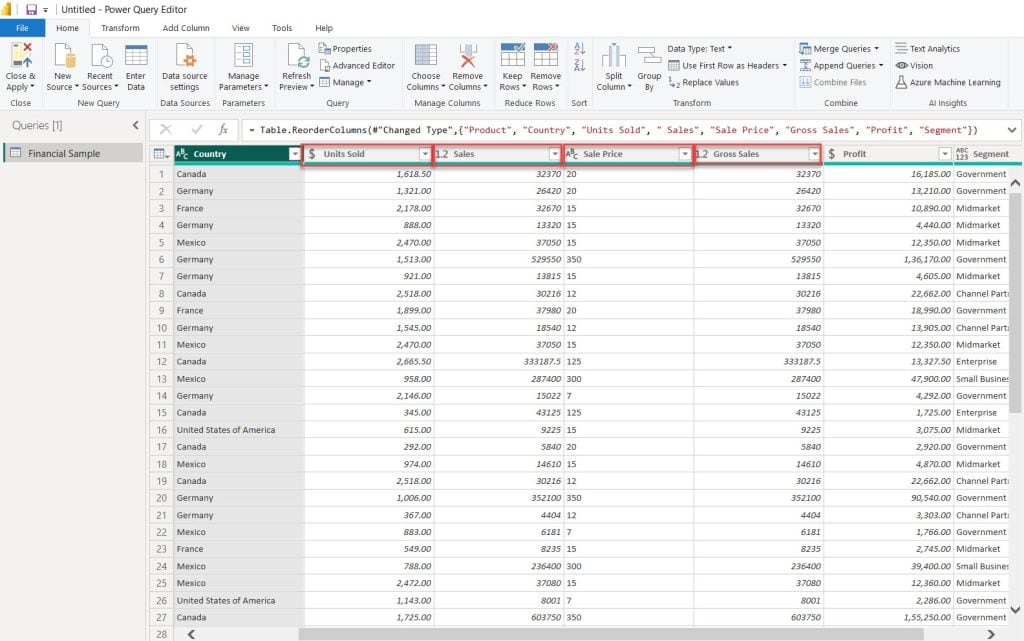Viewport: 1024px width, 641px height.
Task: Collapse the Queries pane
Action: 136,125
